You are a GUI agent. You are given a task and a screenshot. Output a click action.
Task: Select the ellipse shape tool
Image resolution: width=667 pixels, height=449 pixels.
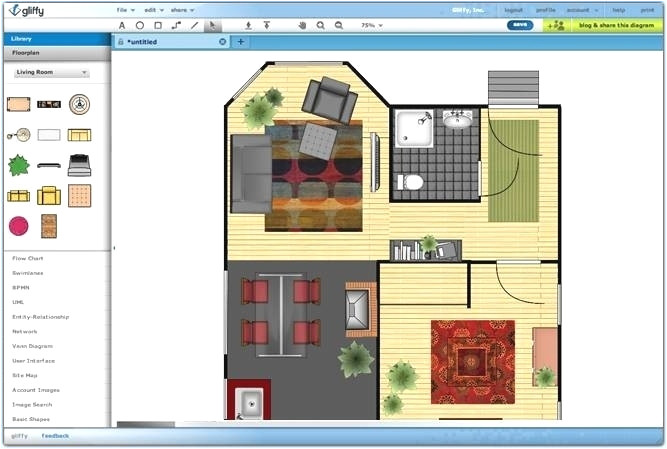pyautogui.click(x=140, y=25)
